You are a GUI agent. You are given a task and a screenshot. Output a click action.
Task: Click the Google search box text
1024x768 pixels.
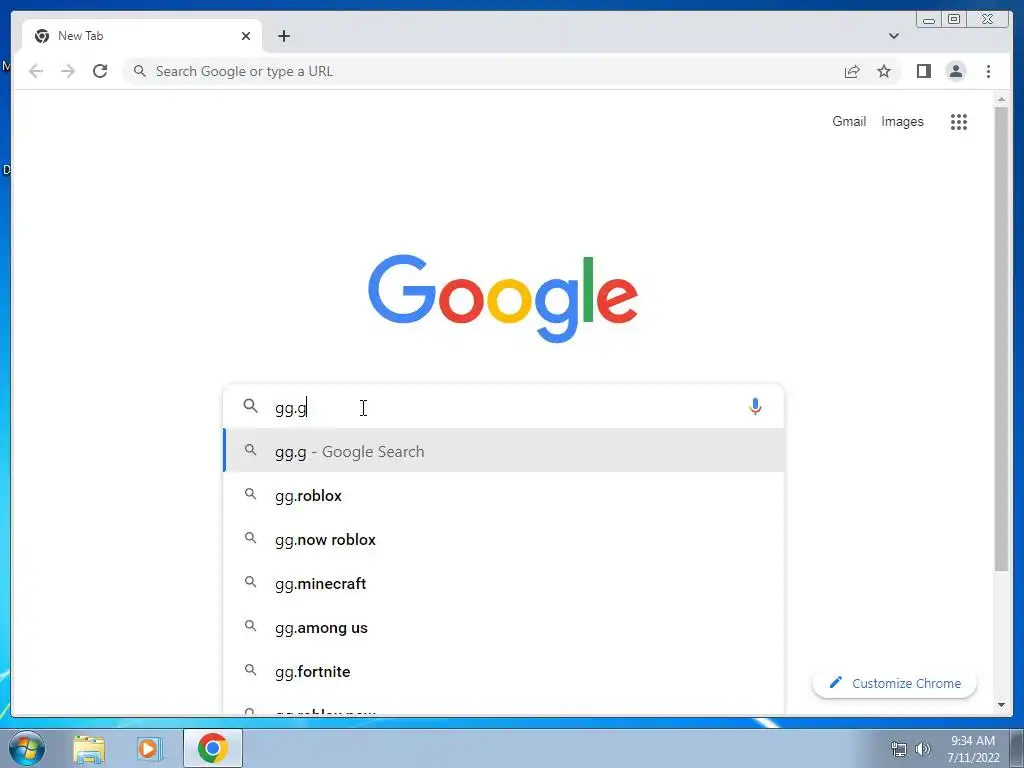click(503, 408)
